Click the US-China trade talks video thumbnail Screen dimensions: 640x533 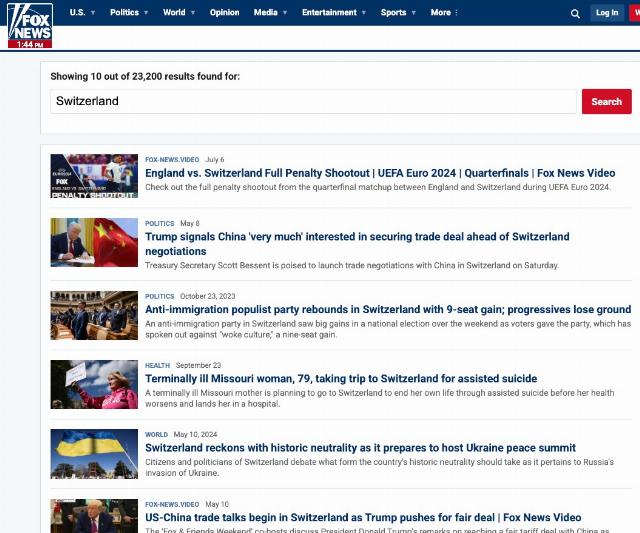point(94,516)
